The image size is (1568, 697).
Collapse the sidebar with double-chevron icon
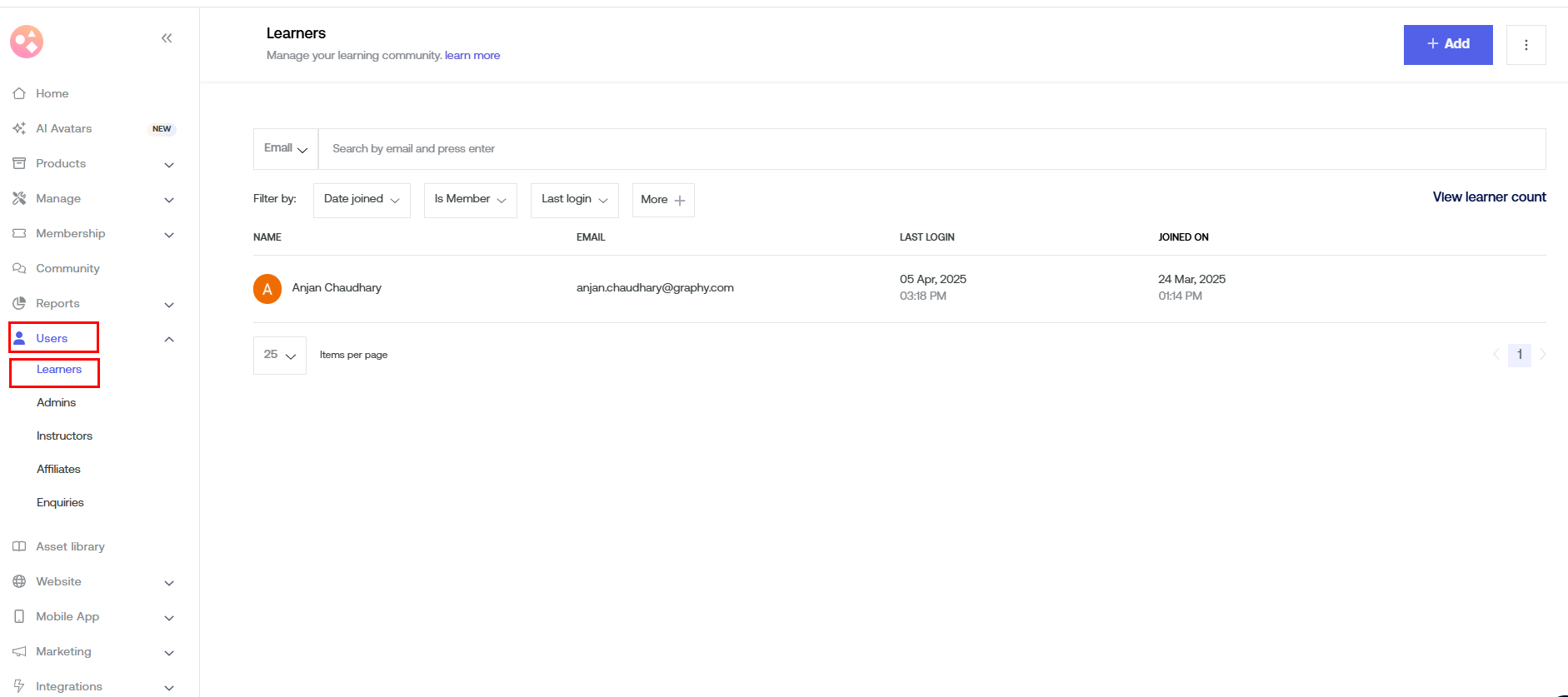(167, 38)
